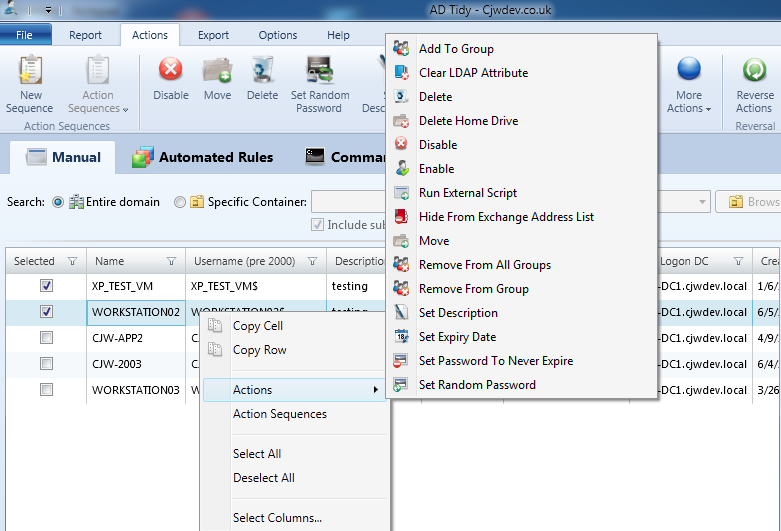Uncheck the XP_TEST_VM row checkbox
The height and width of the screenshot is (531, 781).
[x=46, y=286]
